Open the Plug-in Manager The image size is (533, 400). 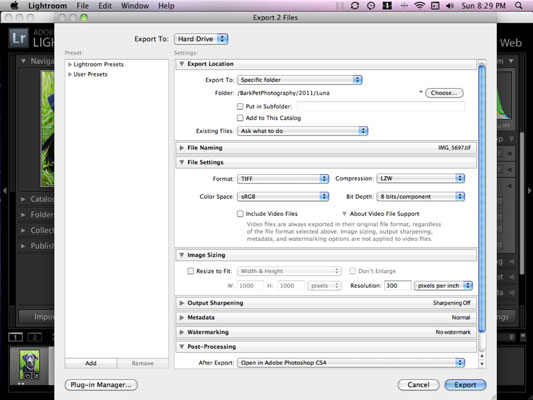(101, 385)
